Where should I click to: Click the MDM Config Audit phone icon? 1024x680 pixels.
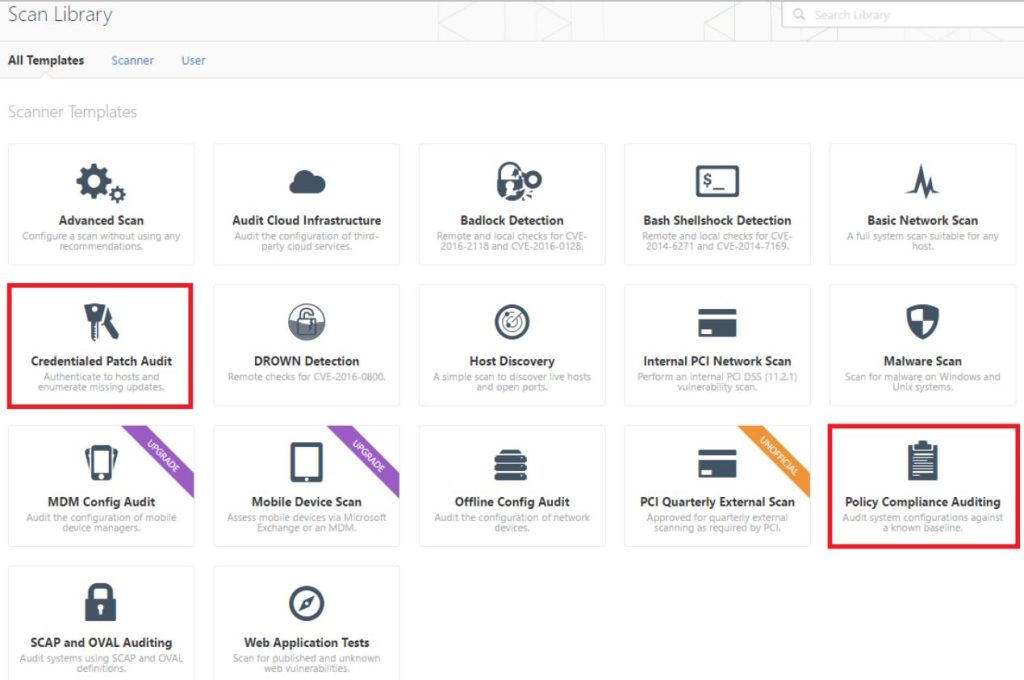click(101, 462)
